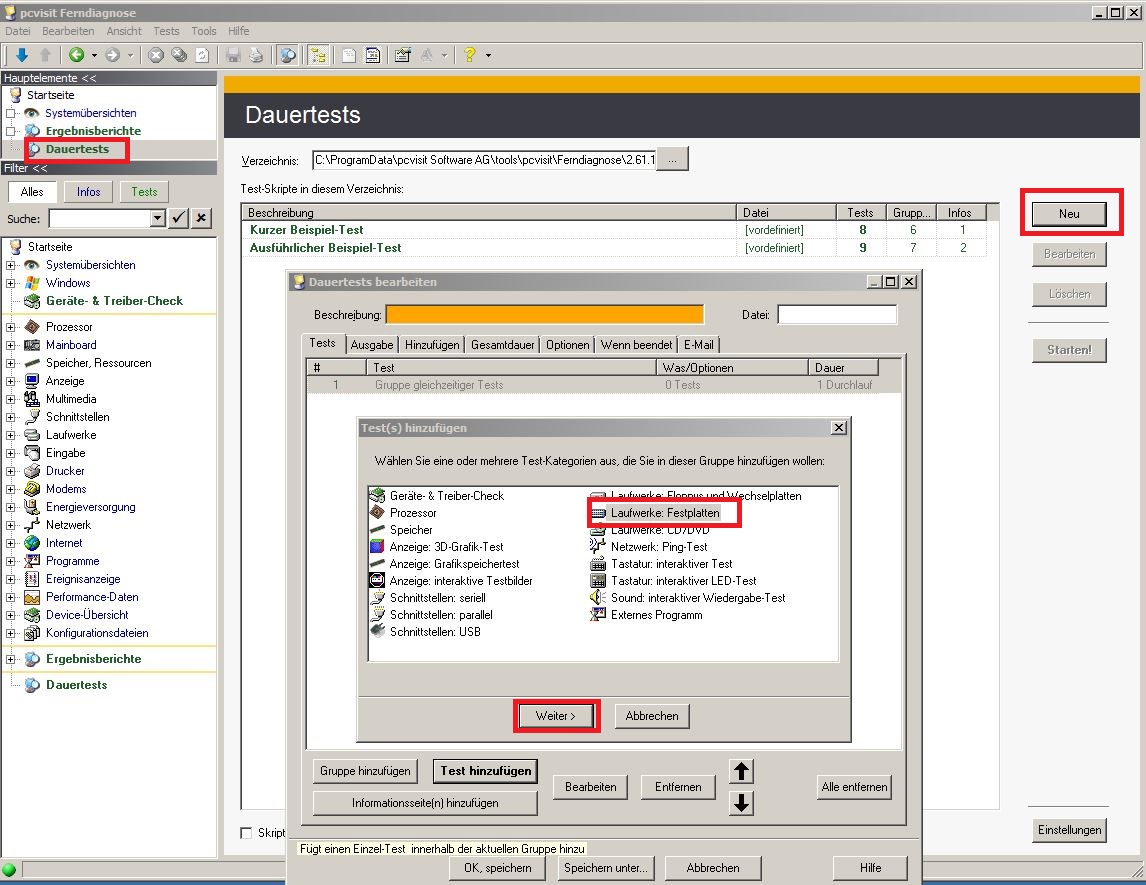
Task: Click the blue down arrow toolbar icon
Action: click(21, 55)
